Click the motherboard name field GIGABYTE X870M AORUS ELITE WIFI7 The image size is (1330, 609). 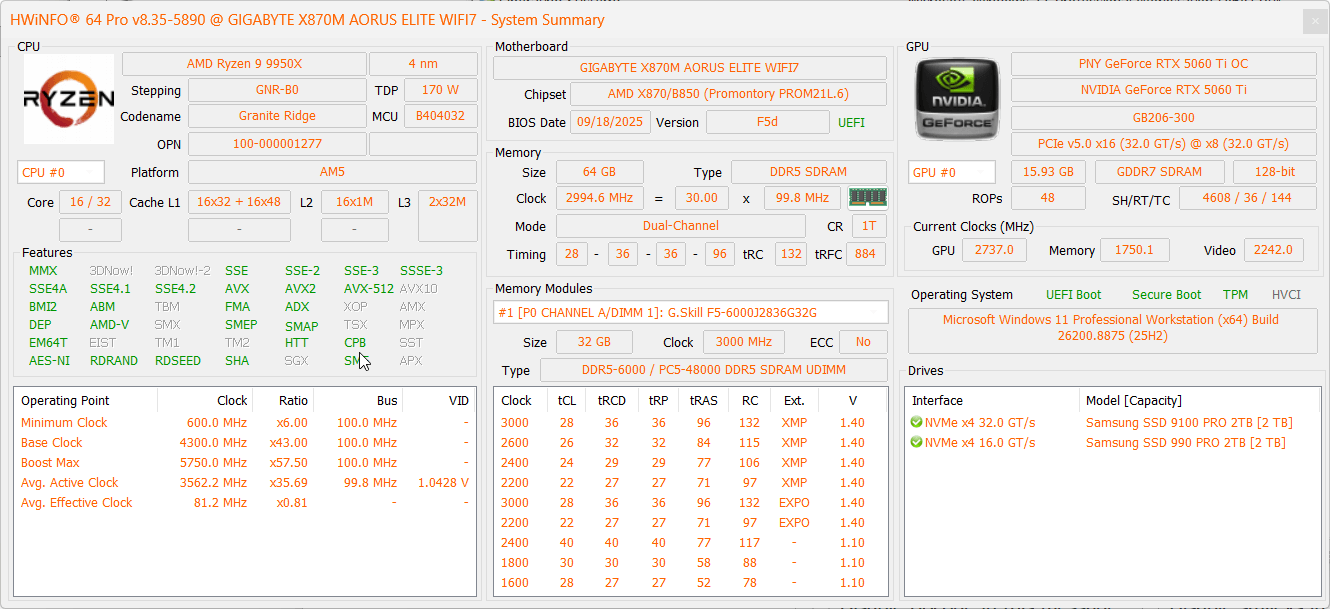(689, 67)
